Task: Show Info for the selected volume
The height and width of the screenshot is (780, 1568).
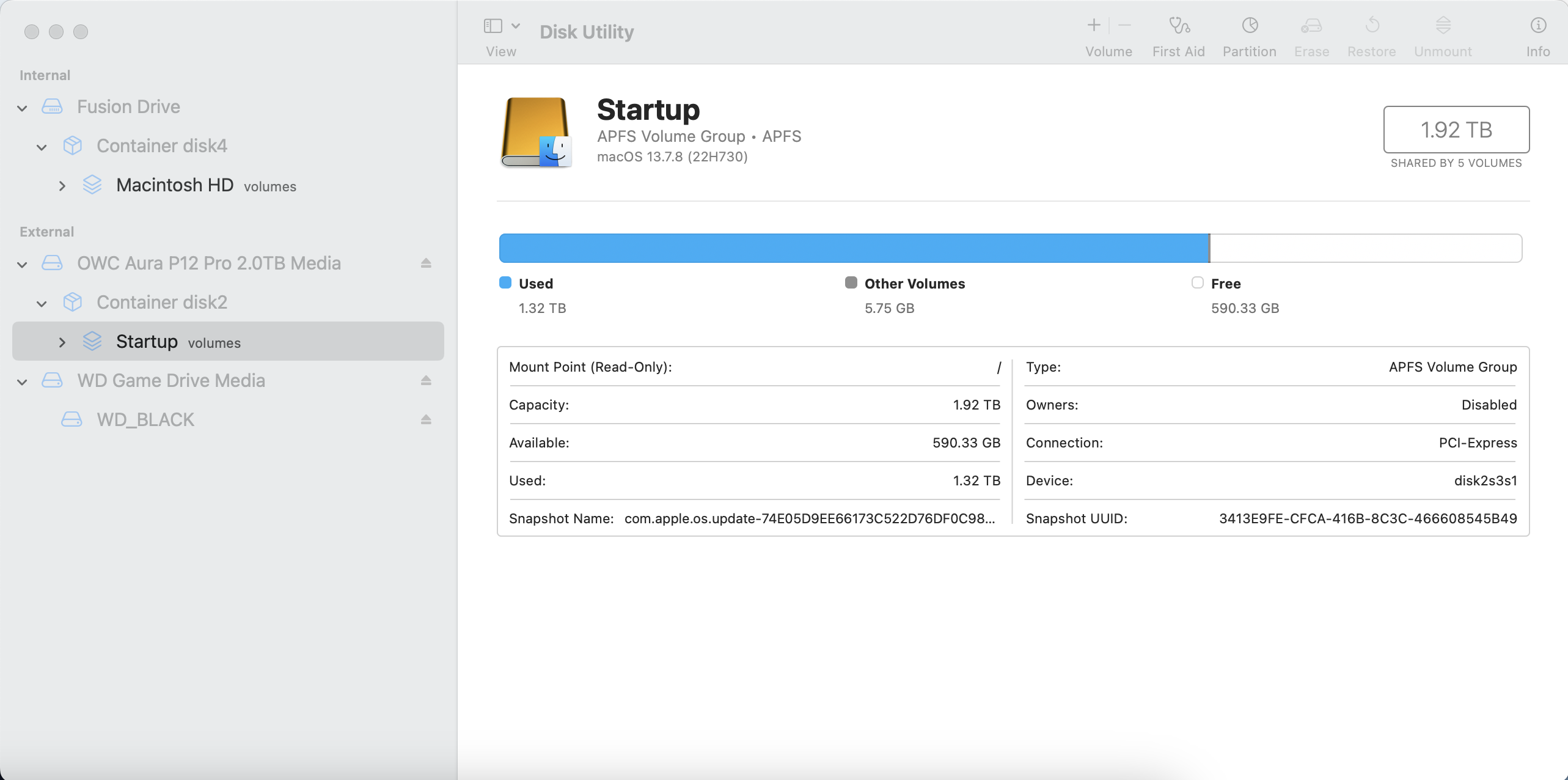Action: [1537, 25]
